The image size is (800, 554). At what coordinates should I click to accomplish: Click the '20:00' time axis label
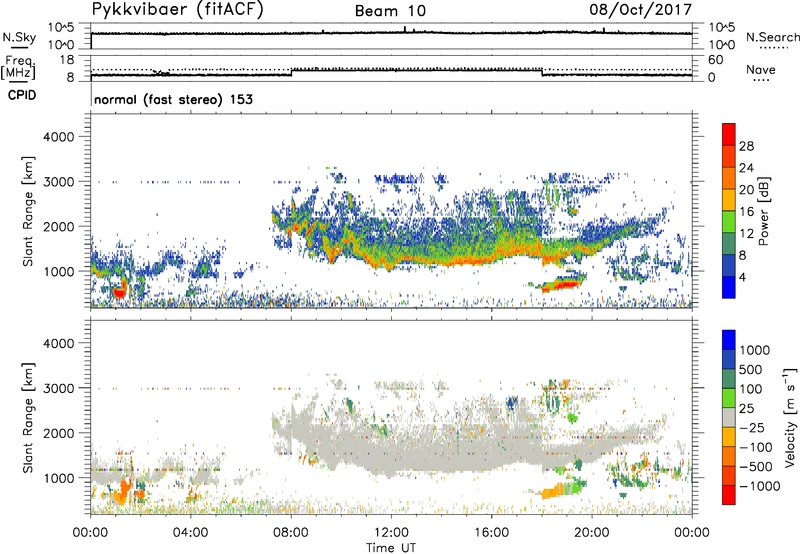pyautogui.click(x=591, y=532)
